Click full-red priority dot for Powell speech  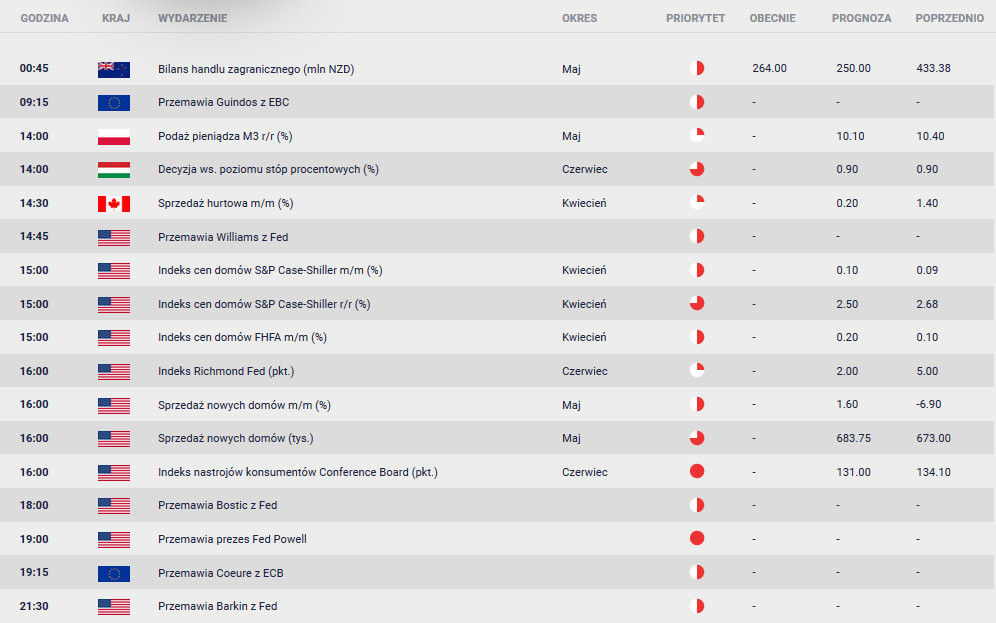[x=697, y=539]
